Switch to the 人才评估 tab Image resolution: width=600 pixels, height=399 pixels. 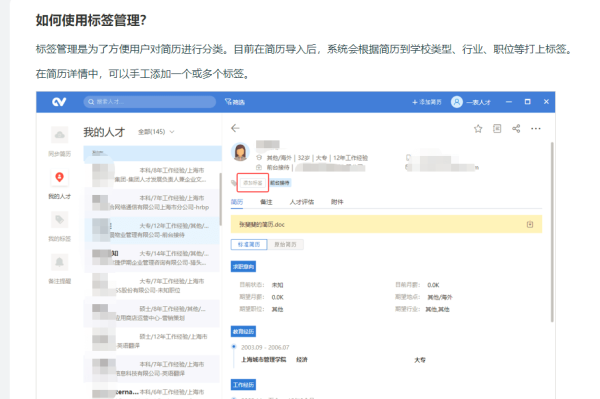pos(302,202)
